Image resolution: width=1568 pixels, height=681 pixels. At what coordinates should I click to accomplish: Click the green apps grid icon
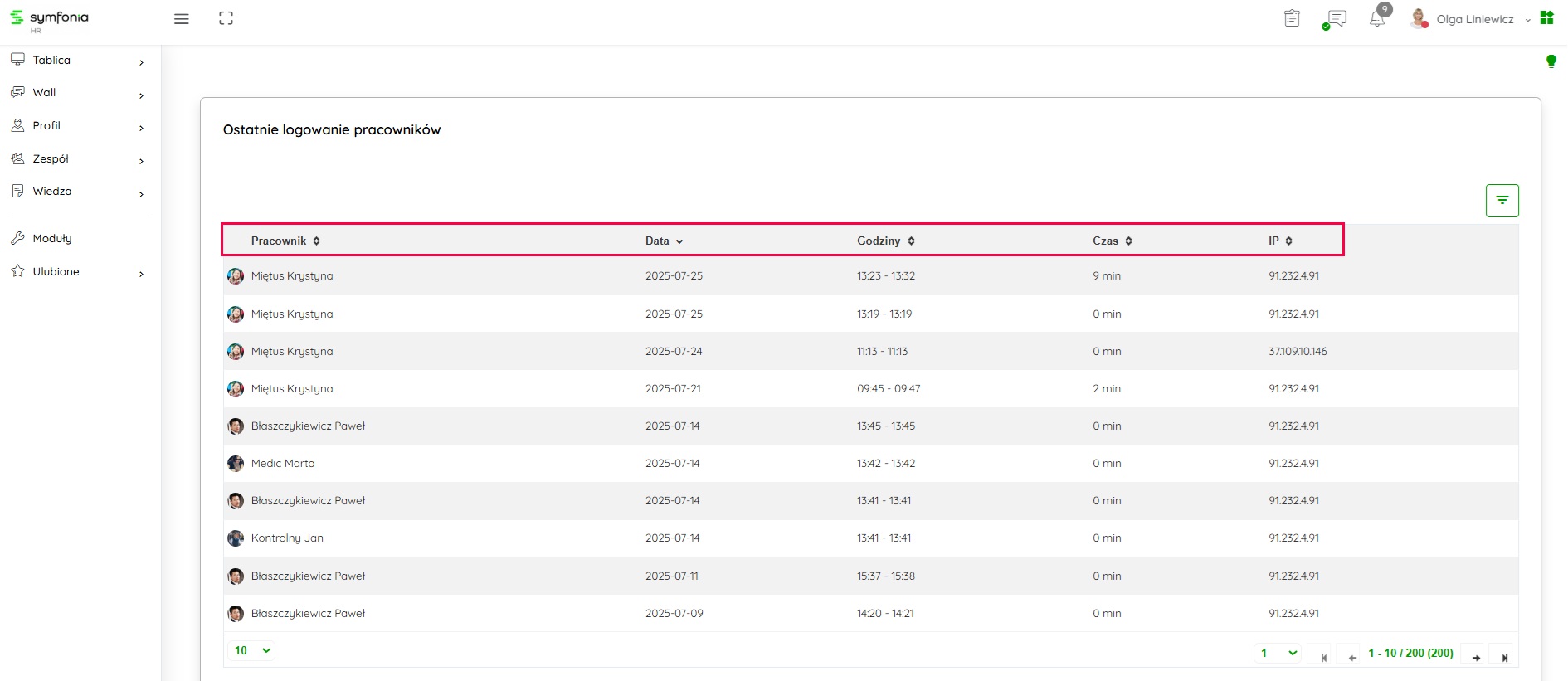point(1546,18)
